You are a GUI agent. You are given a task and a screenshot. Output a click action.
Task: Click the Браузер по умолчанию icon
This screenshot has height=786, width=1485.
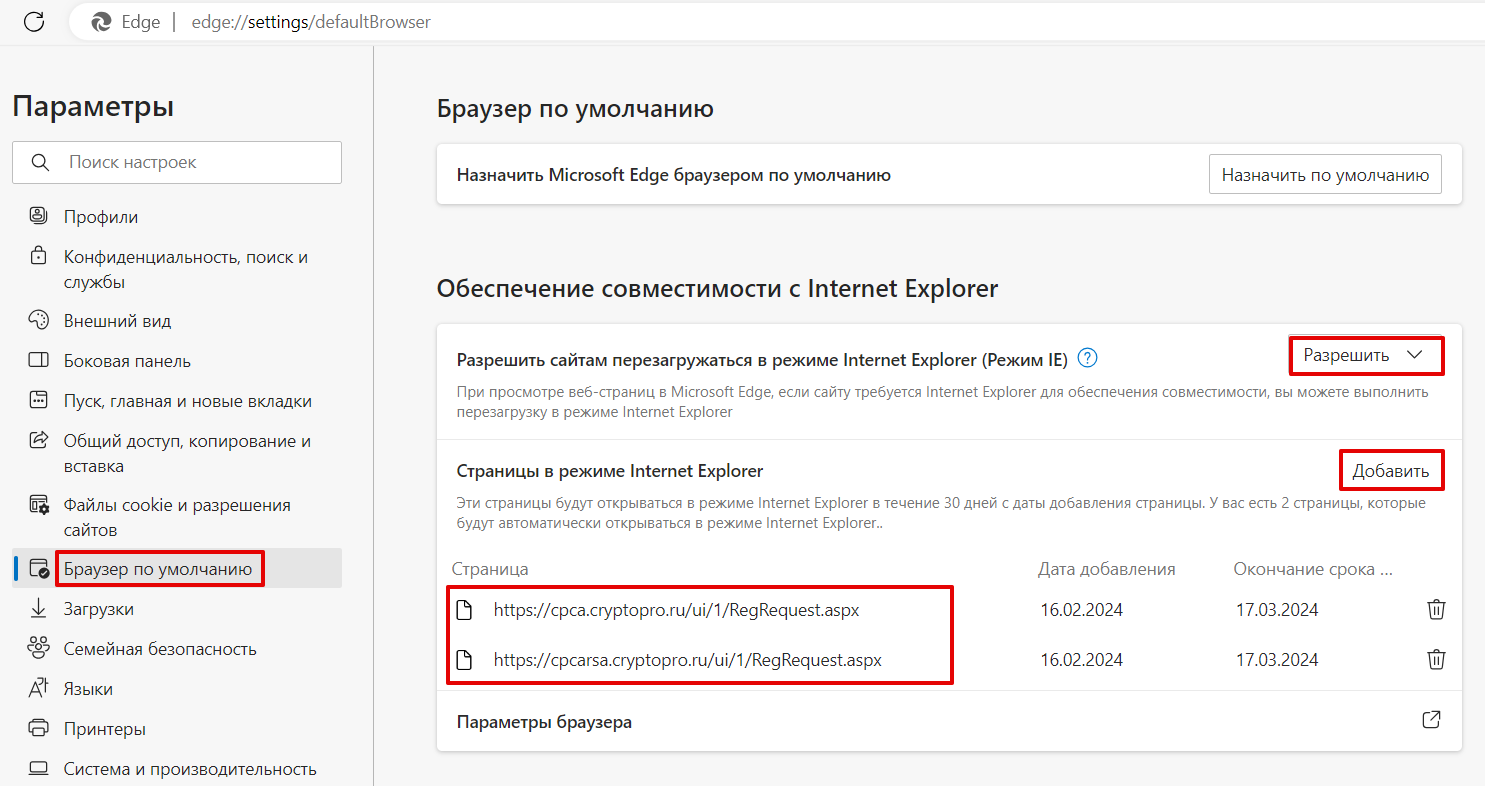pyautogui.click(x=39, y=569)
